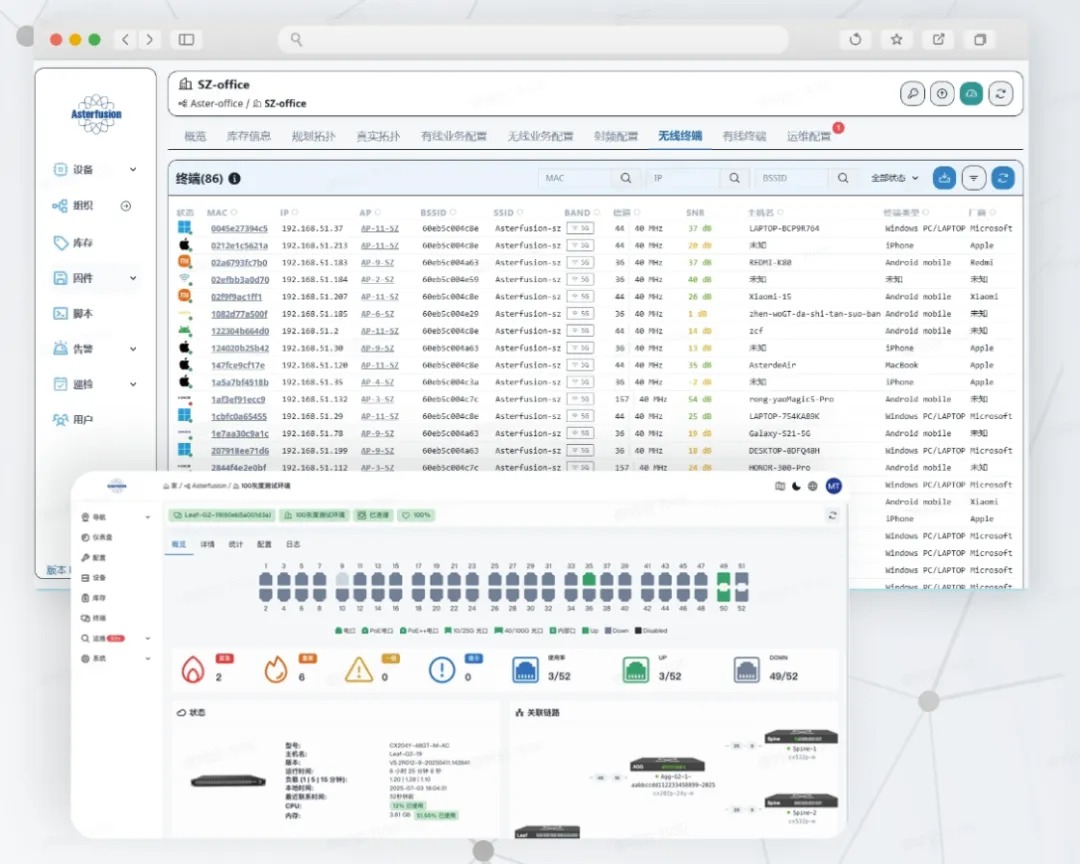Click the blue refresh terminals button
This screenshot has width=1080, height=864.
[x=1003, y=178]
